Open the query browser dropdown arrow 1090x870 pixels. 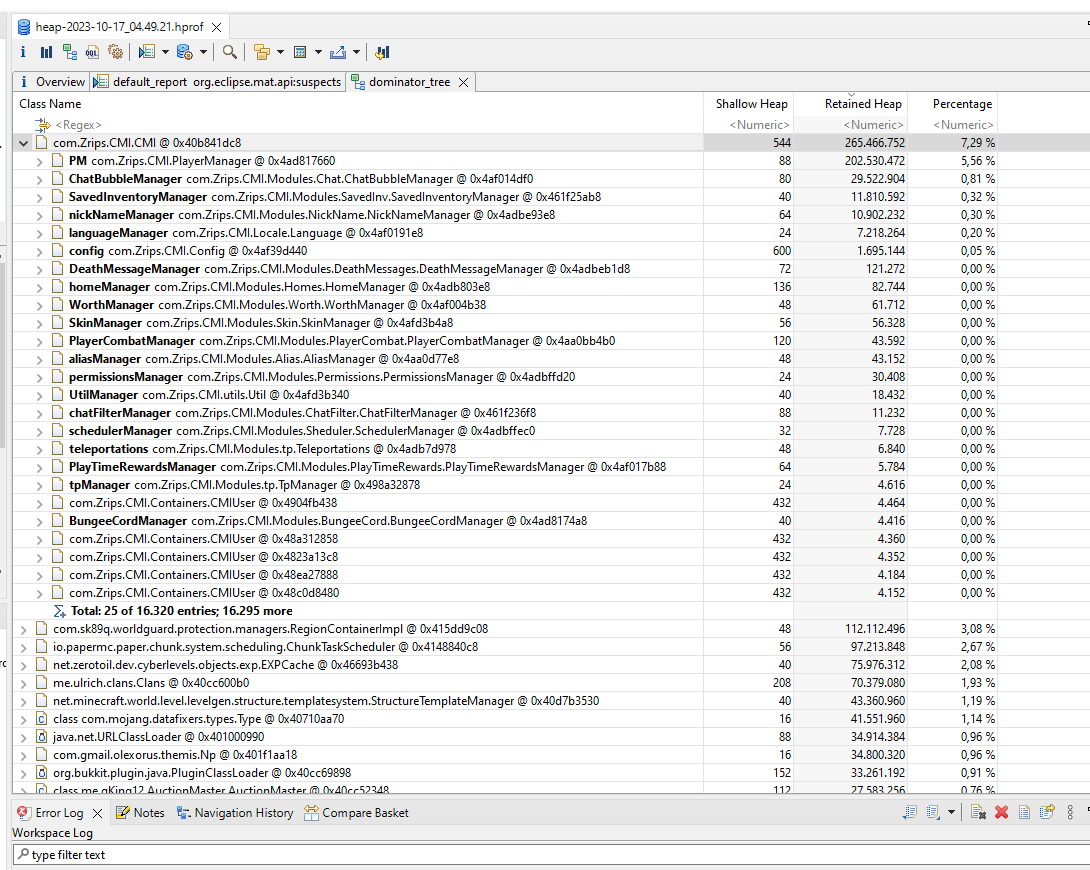click(165, 51)
